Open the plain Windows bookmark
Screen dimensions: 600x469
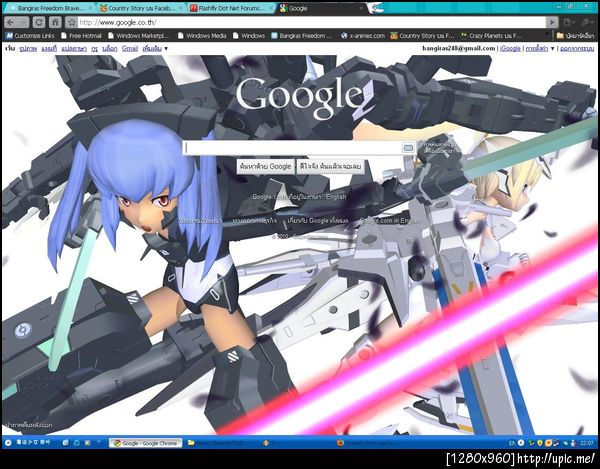click(x=249, y=36)
